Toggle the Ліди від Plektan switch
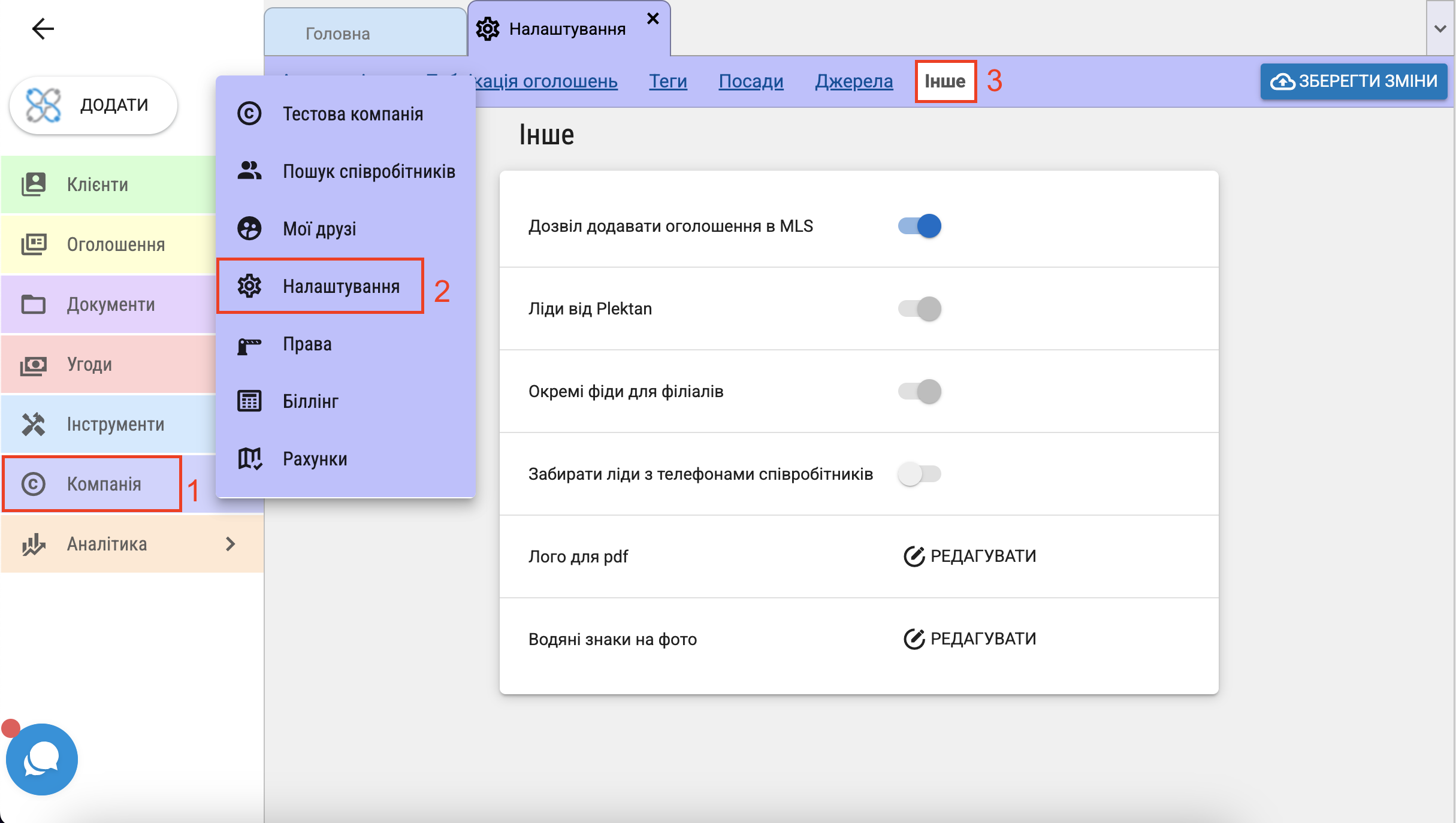This screenshot has width=1456, height=823. 920,308
